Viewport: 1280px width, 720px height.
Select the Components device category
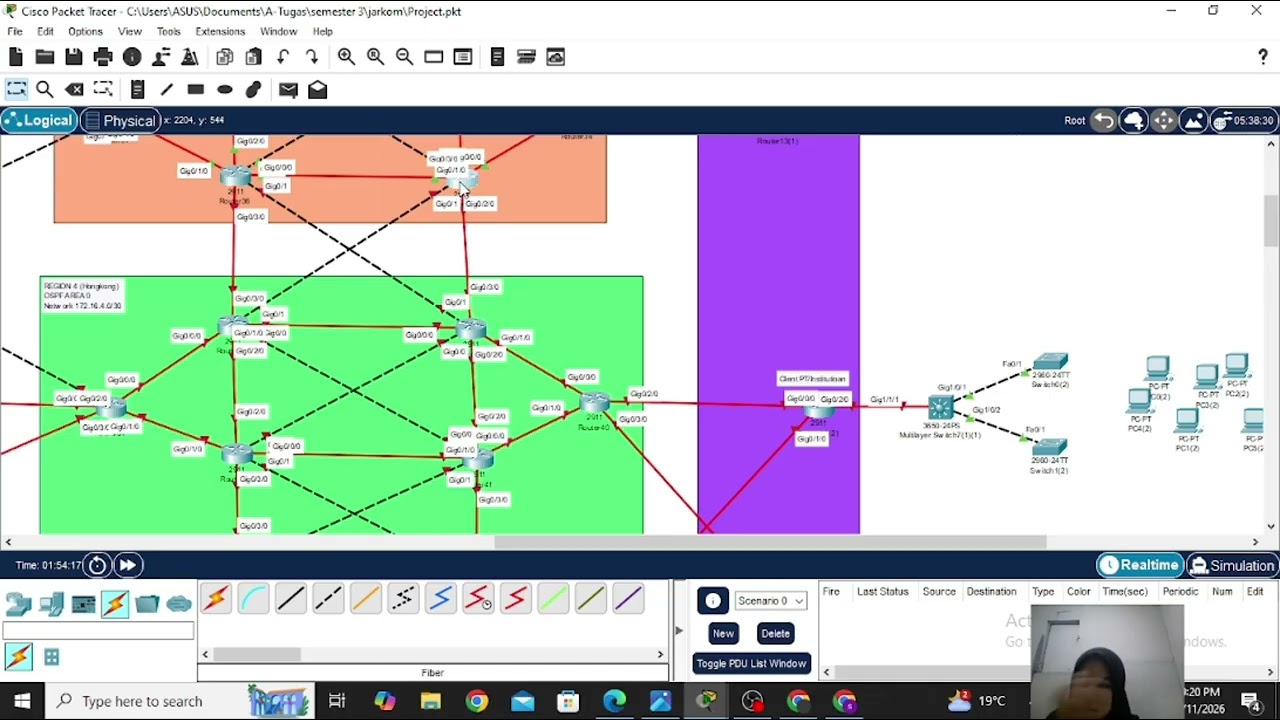(83, 603)
